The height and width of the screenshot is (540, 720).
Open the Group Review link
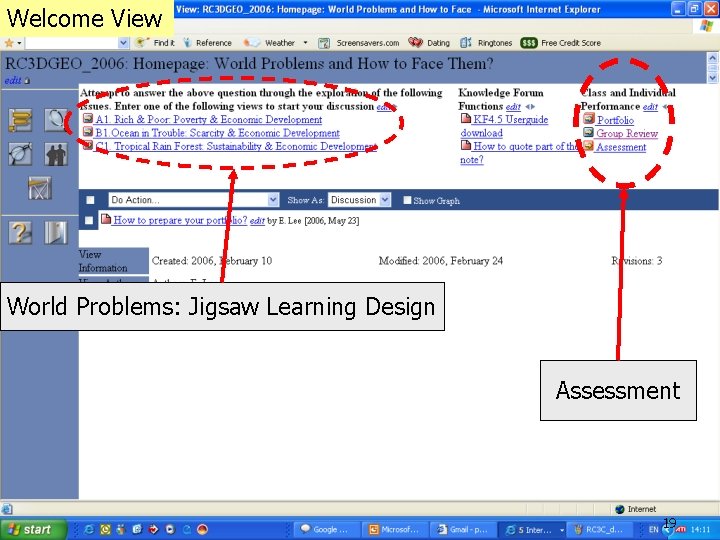(627, 133)
